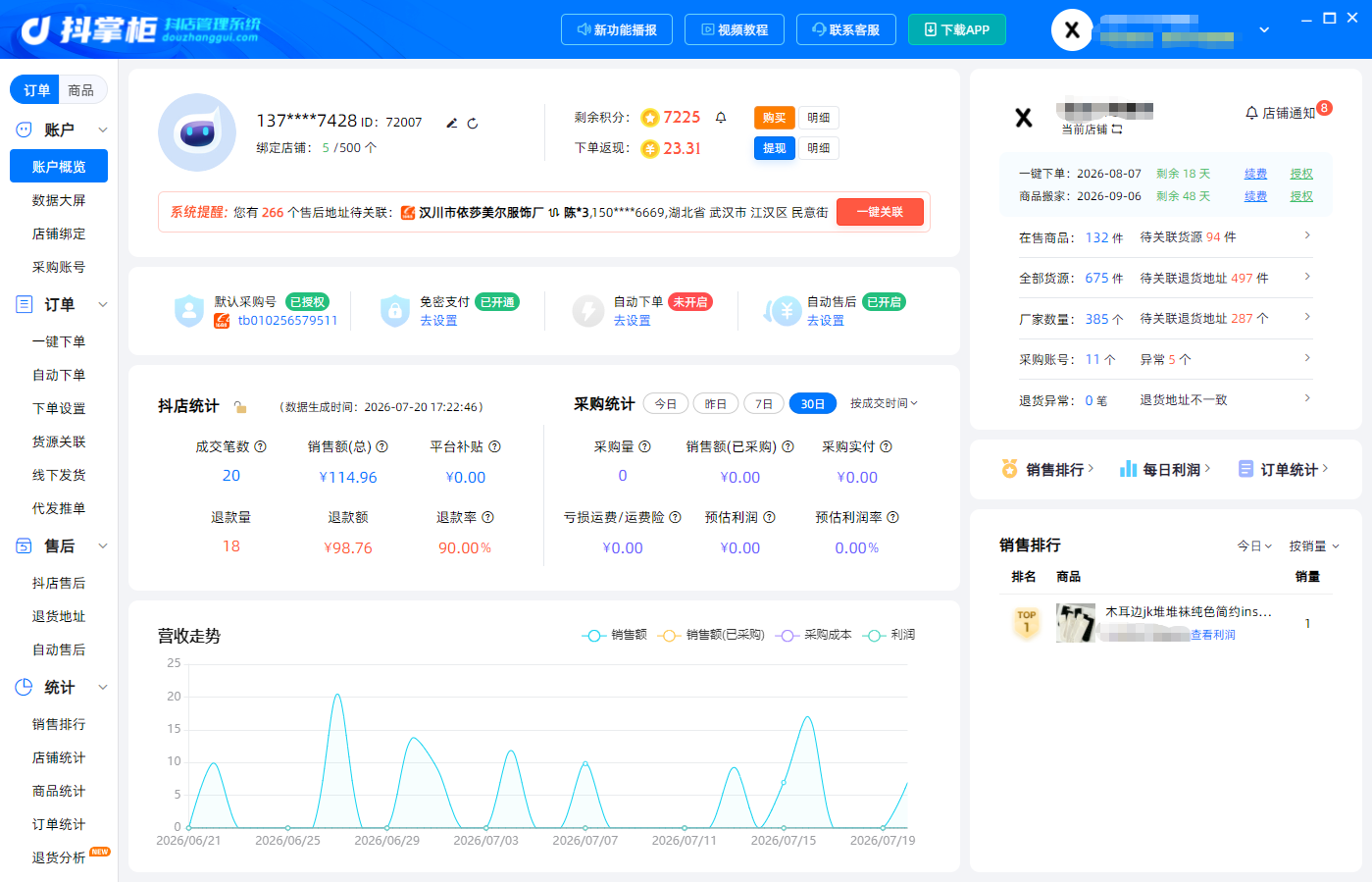The width and height of the screenshot is (1372, 882).
Task: Click the refresh icon beside ID 72007
Action: (473, 123)
